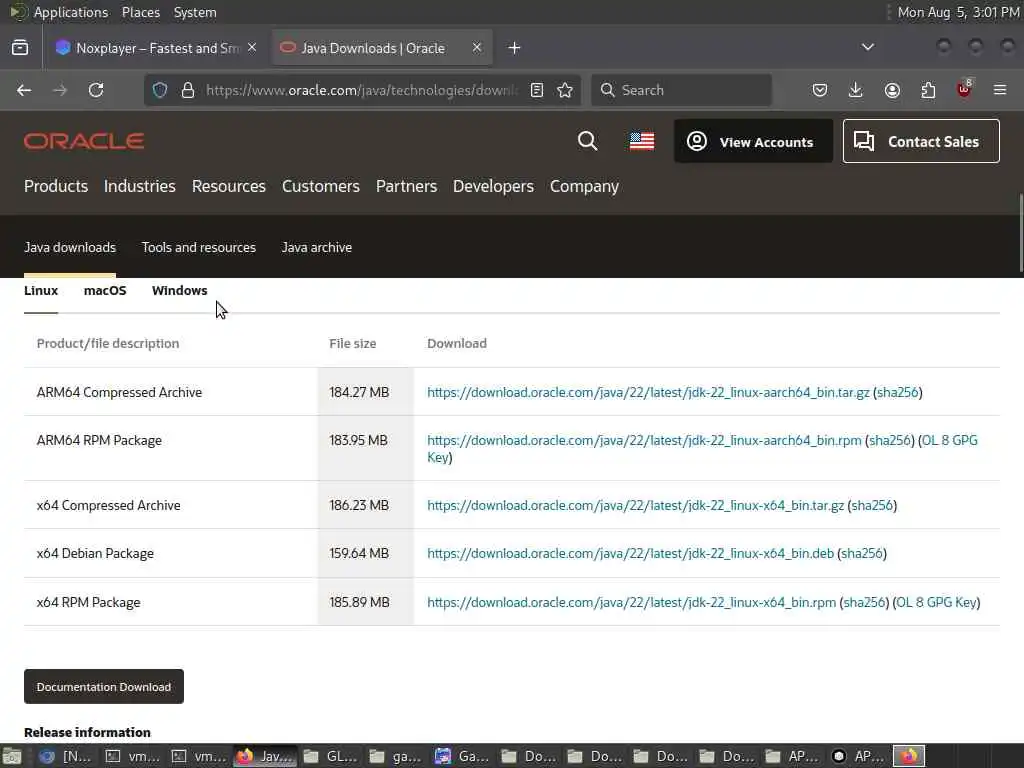Download ARM64 Compressed Archive tar.gz link
Screen dimensions: 1024x768
pyautogui.click(x=648, y=392)
